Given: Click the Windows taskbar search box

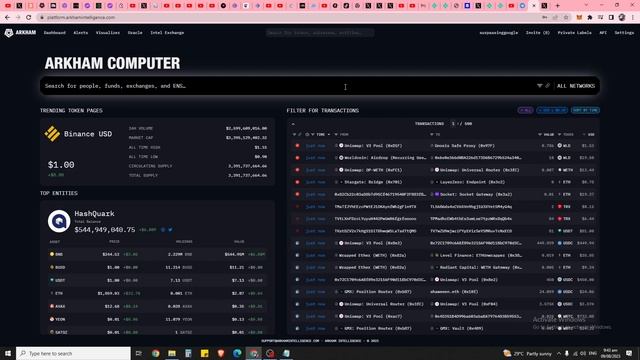Looking at the screenshot, I should 73,353.
